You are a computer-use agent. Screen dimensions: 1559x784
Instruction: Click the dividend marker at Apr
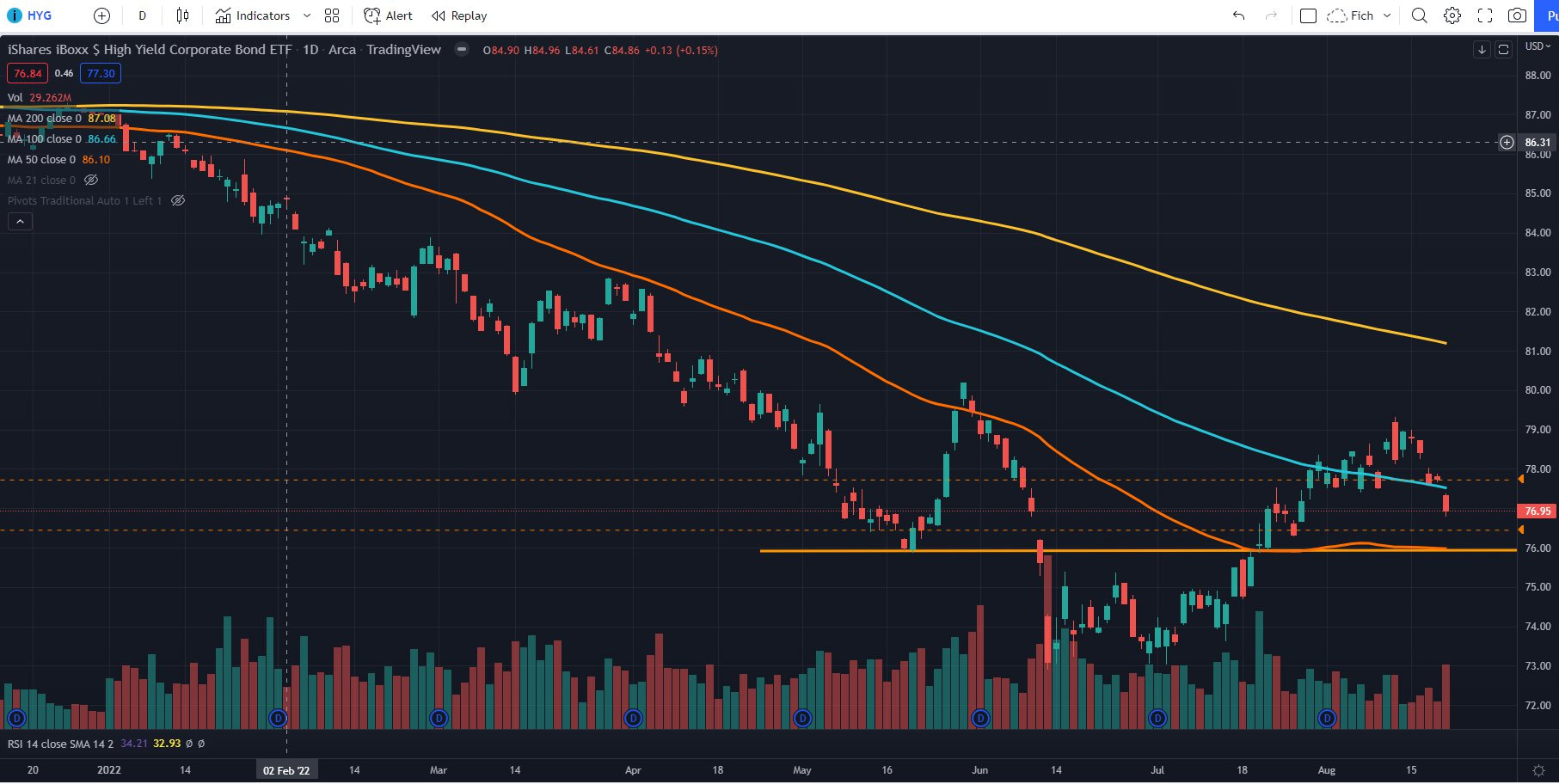pyautogui.click(x=634, y=718)
